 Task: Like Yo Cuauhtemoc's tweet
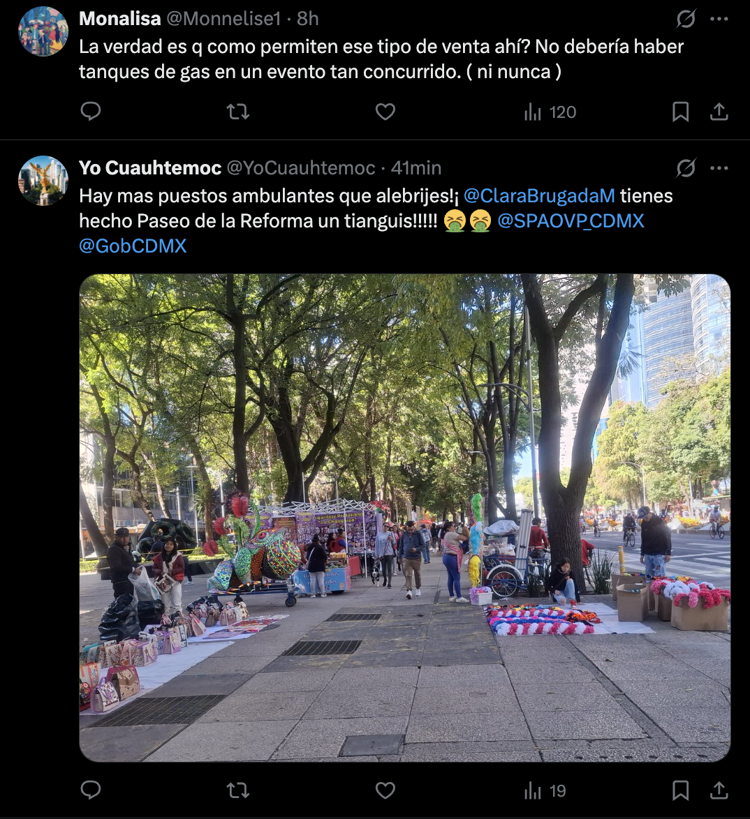pyautogui.click(x=385, y=791)
